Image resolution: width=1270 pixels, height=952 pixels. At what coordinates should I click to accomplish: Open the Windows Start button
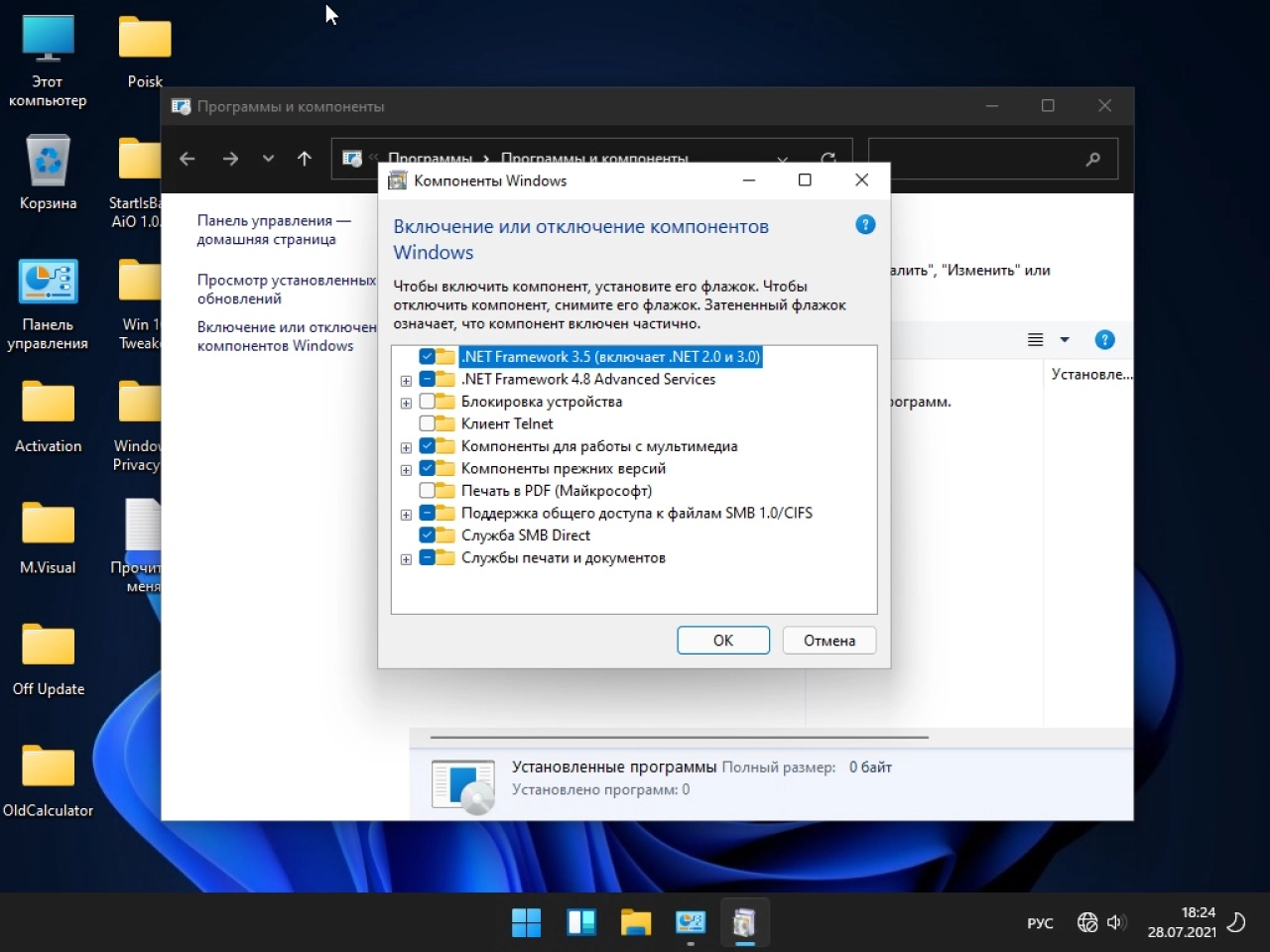coord(526,922)
